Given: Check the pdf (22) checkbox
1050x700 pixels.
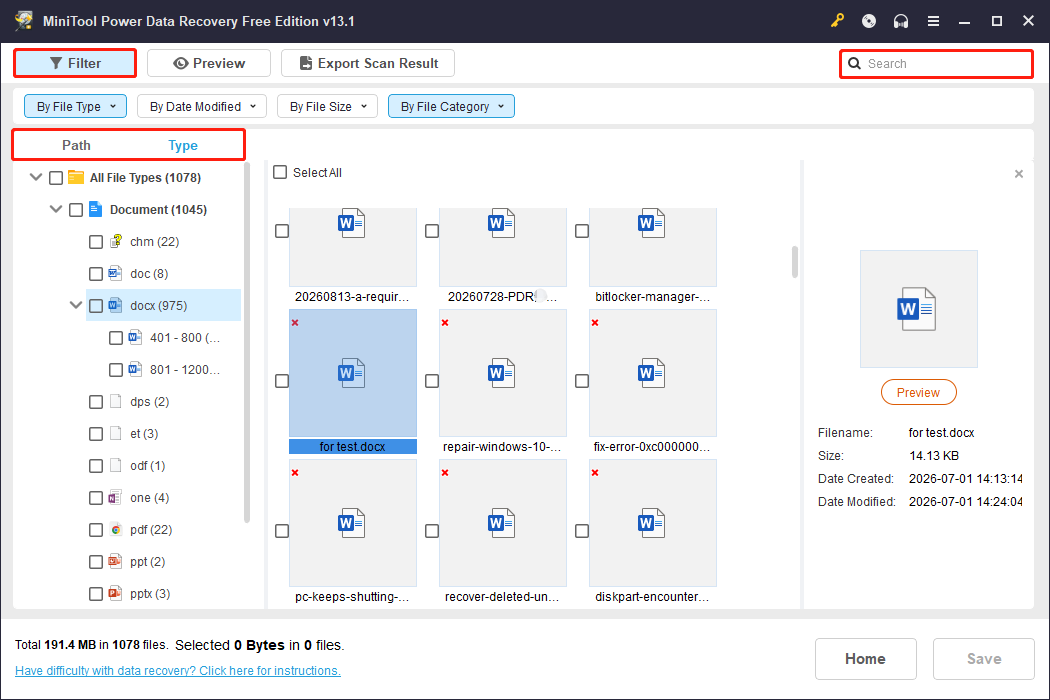Looking at the screenshot, I should click(96, 530).
